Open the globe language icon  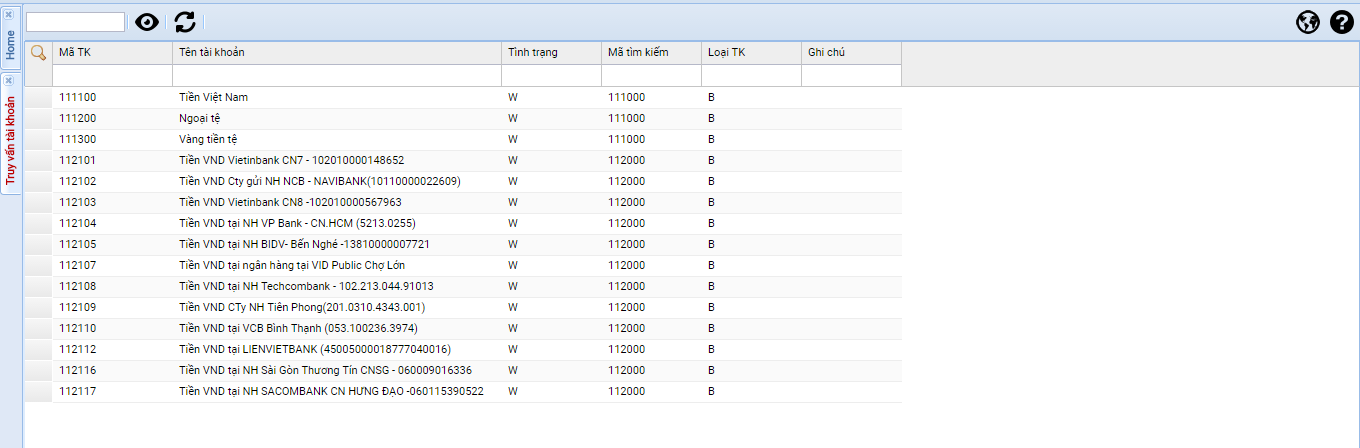coord(1308,22)
